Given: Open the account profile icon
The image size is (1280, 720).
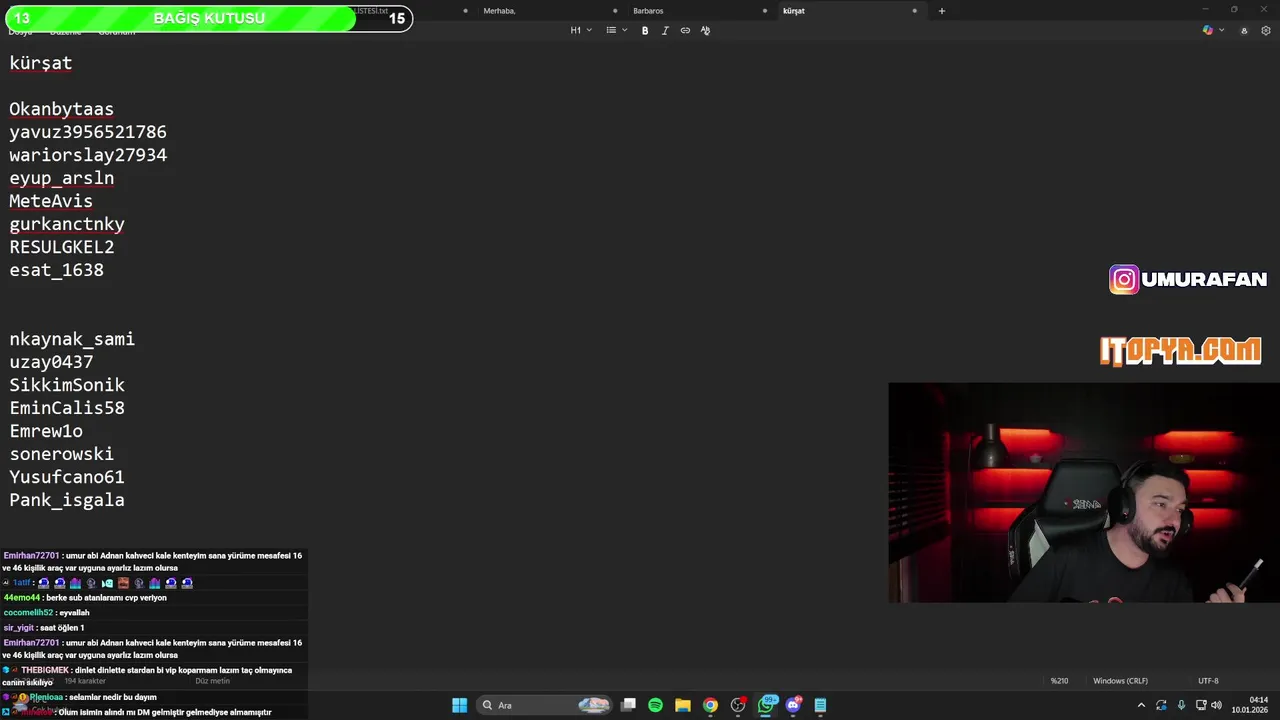Looking at the screenshot, I should pyautogui.click(x=1244, y=31).
